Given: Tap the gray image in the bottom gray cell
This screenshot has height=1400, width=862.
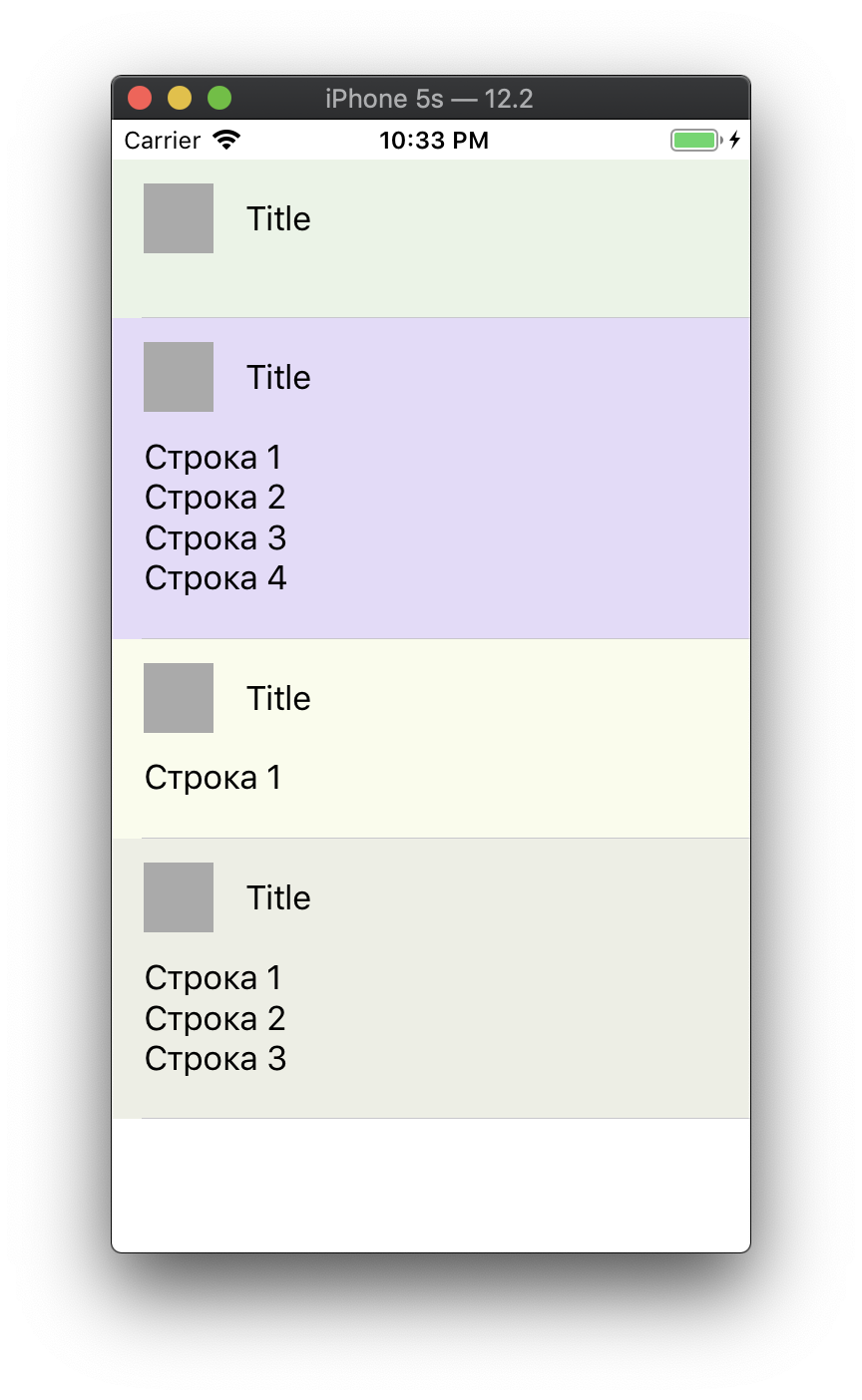Looking at the screenshot, I should 179,897.
